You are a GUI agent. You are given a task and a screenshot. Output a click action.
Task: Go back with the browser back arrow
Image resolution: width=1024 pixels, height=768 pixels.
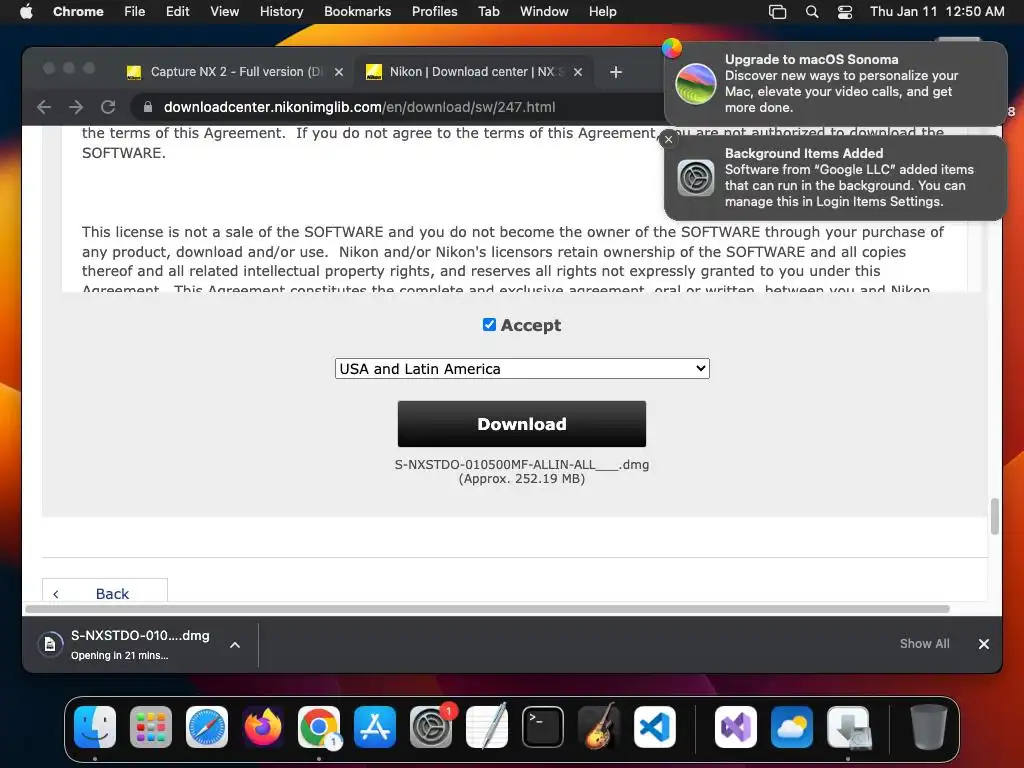coord(44,107)
